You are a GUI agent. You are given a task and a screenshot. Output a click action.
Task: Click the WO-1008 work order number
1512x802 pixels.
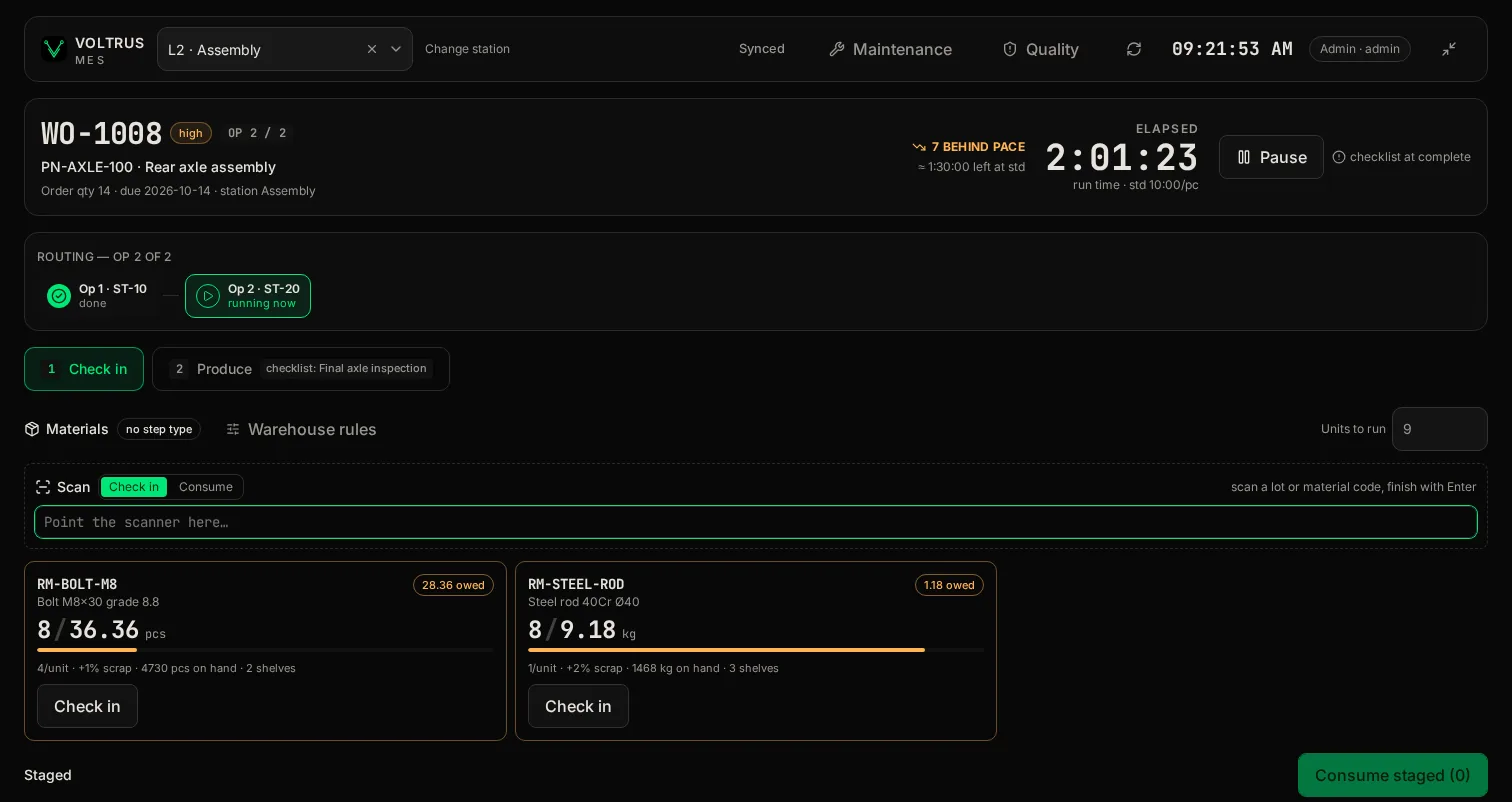click(x=101, y=133)
